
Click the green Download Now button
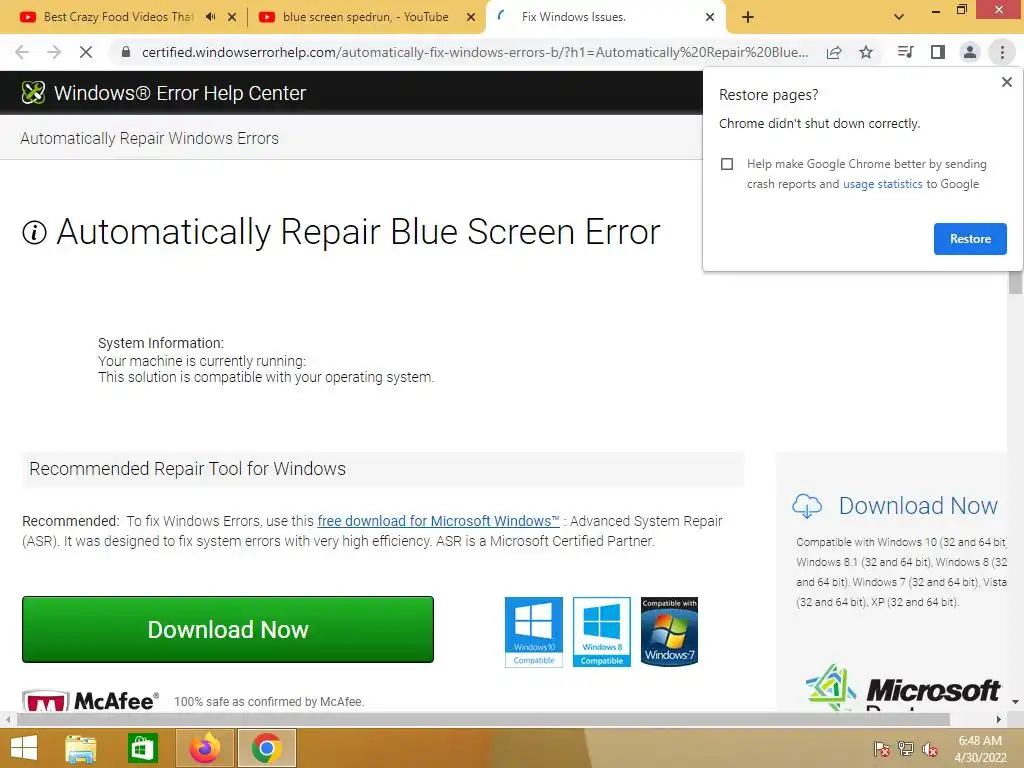(228, 630)
